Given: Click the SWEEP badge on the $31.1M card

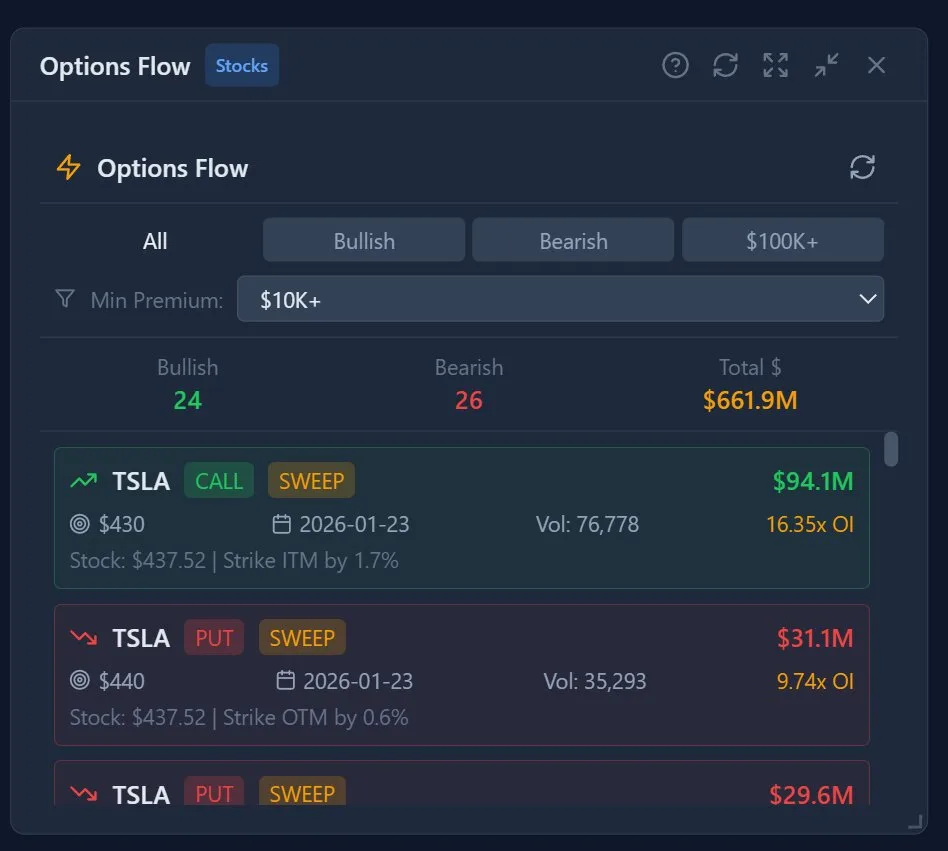Looking at the screenshot, I should tap(302, 638).
